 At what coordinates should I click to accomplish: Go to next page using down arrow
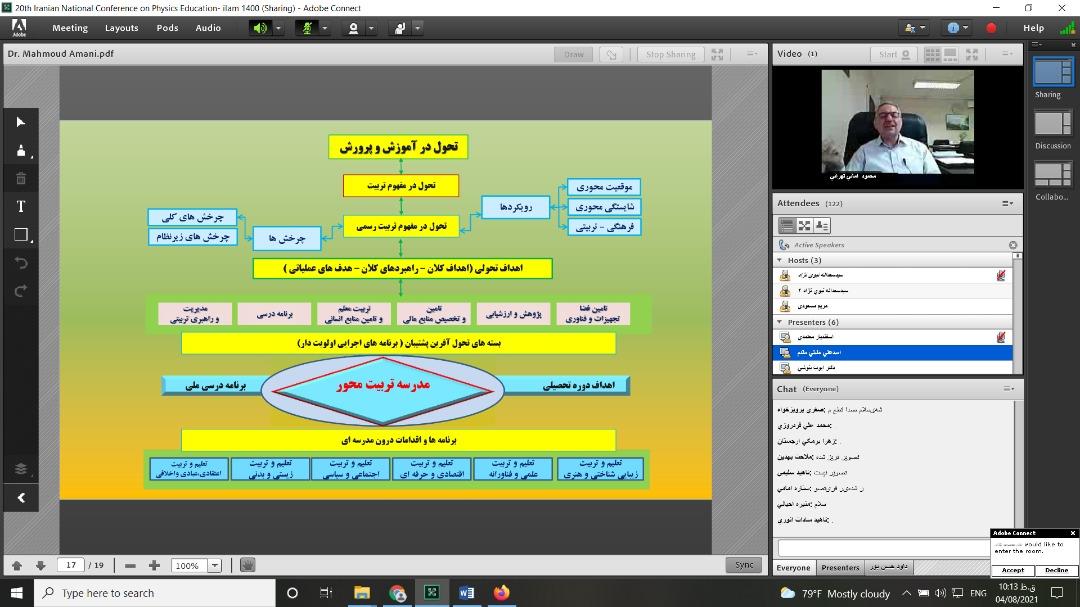pyautogui.click(x=40, y=565)
